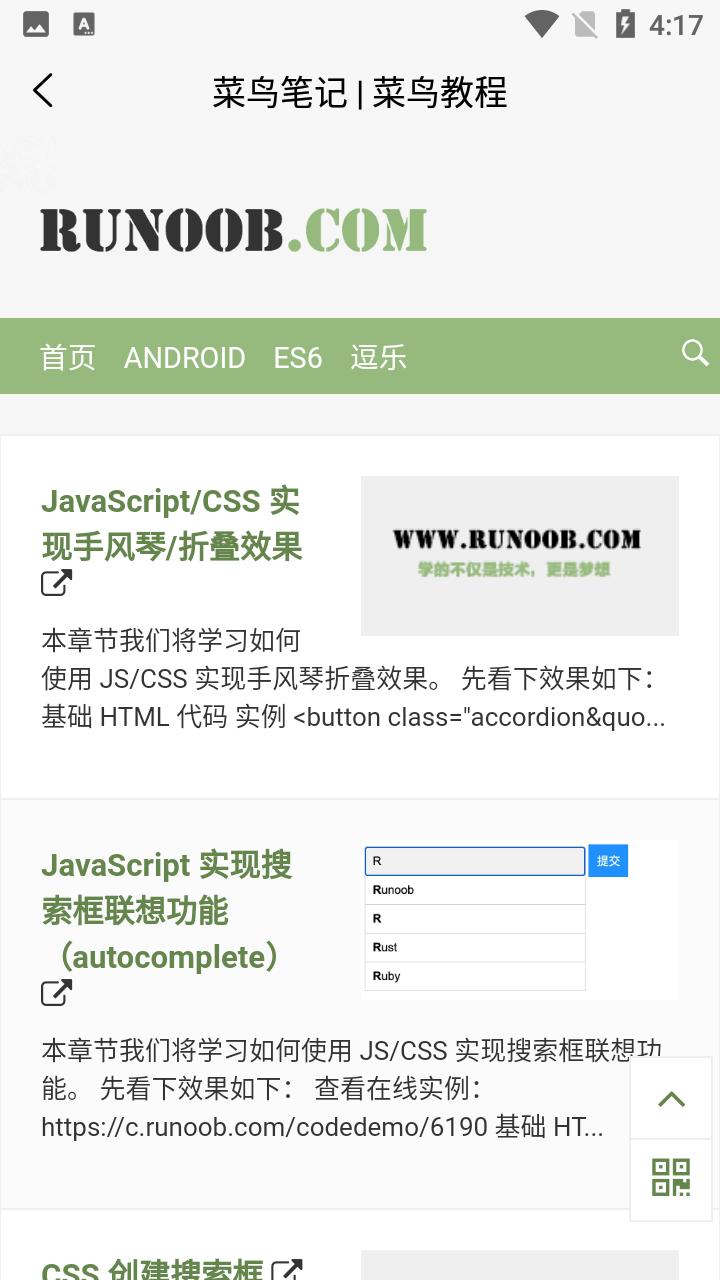
Task: Open the 逗乐 menu item
Action: coord(378,357)
